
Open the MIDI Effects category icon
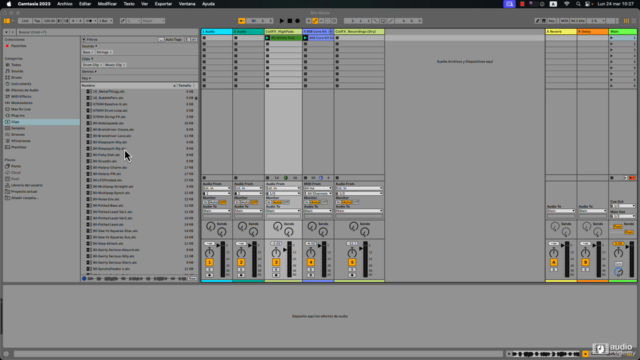[x=7, y=96]
